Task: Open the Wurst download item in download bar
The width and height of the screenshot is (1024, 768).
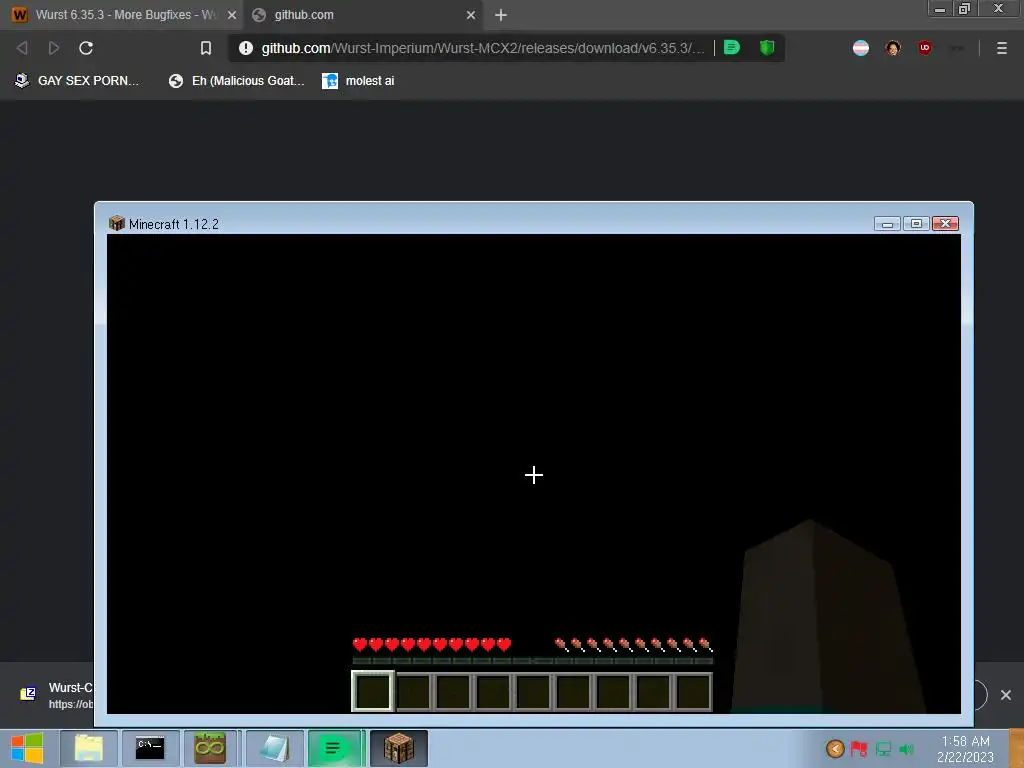Action: [57, 695]
